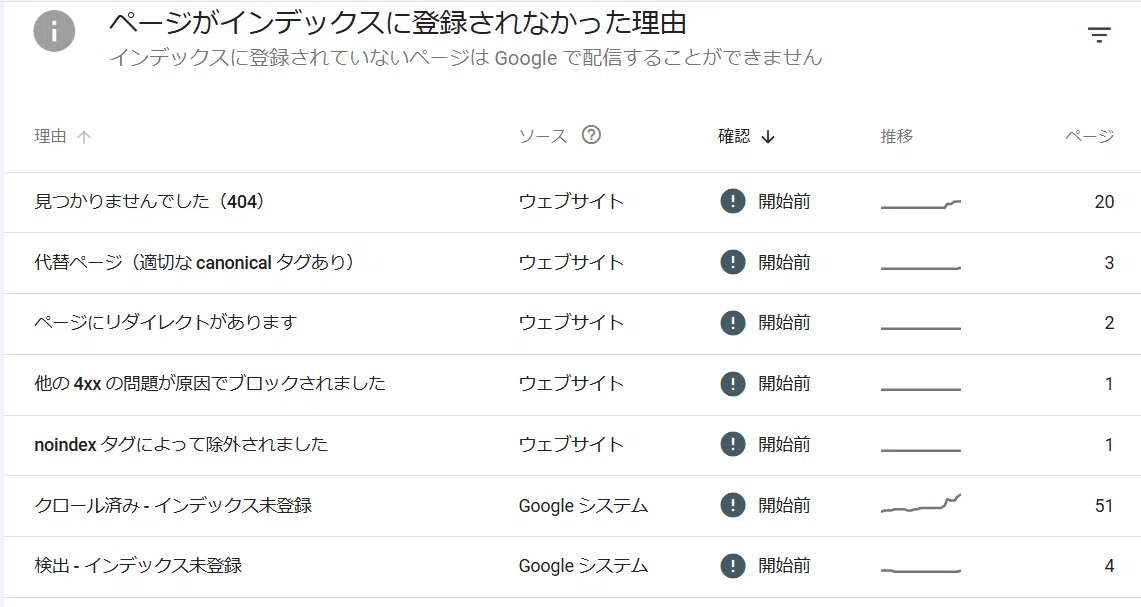
Task: Open the help icon next to ソース
Action: [x=592, y=135]
